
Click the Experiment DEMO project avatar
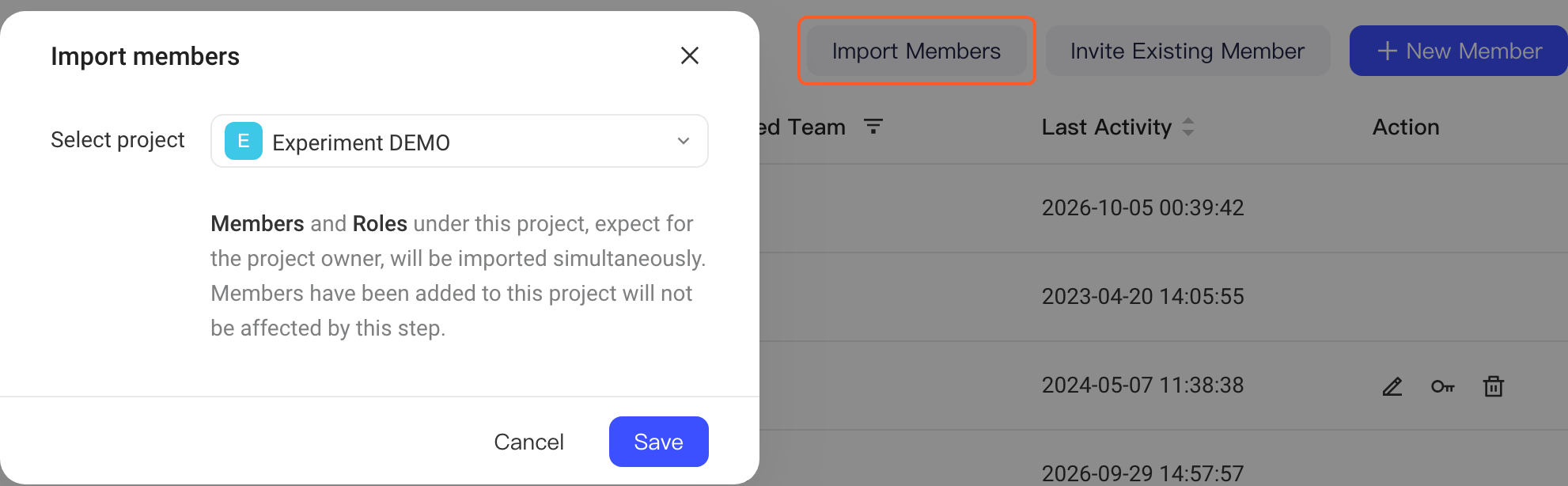(x=244, y=141)
